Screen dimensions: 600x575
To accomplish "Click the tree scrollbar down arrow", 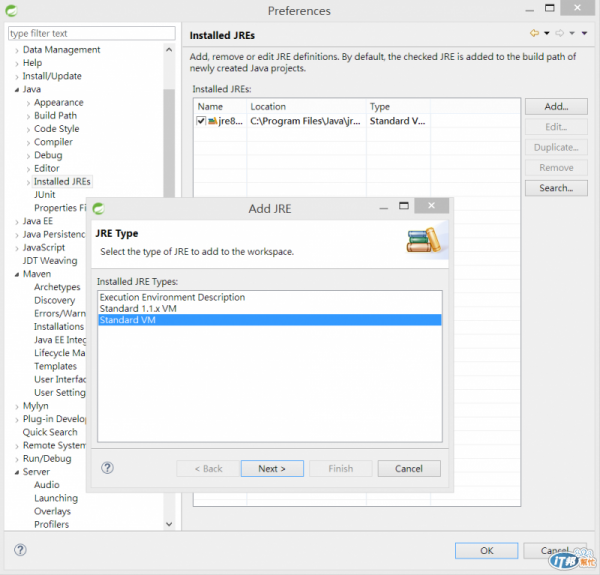I will pyautogui.click(x=169, y=524).
